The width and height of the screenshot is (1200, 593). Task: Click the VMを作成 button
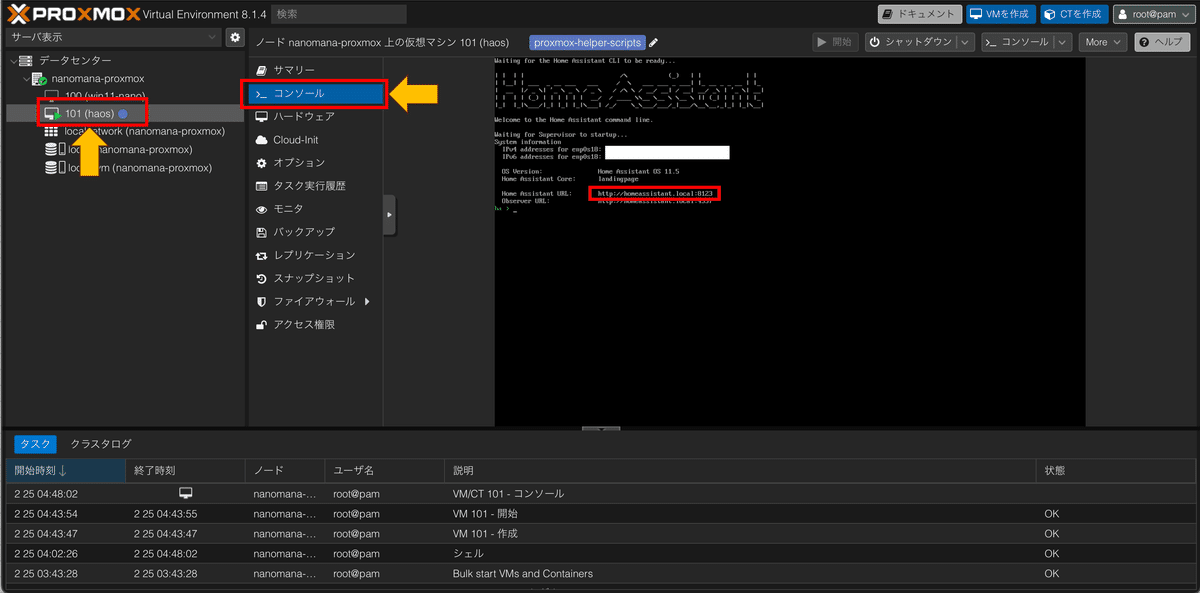coord(1001,14)
